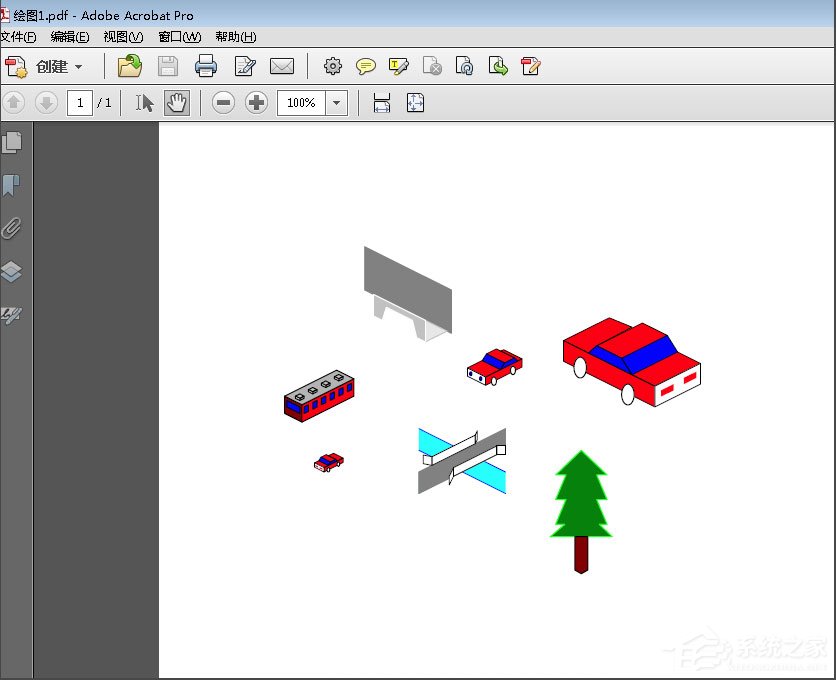This screenshot has width=836, height=680.
Task: Select the highlight text tool
Action: 399,67
